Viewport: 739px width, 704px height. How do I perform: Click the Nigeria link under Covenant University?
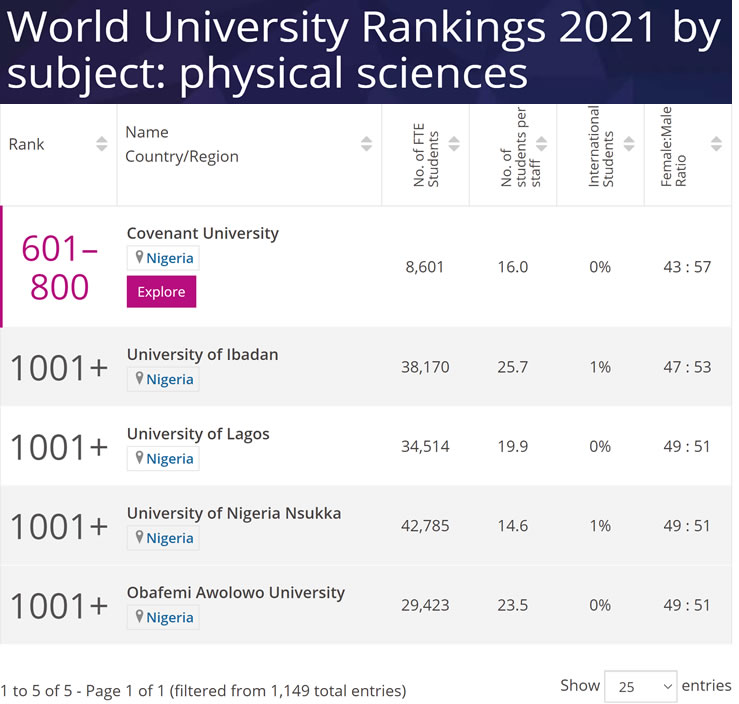point(170,258)
